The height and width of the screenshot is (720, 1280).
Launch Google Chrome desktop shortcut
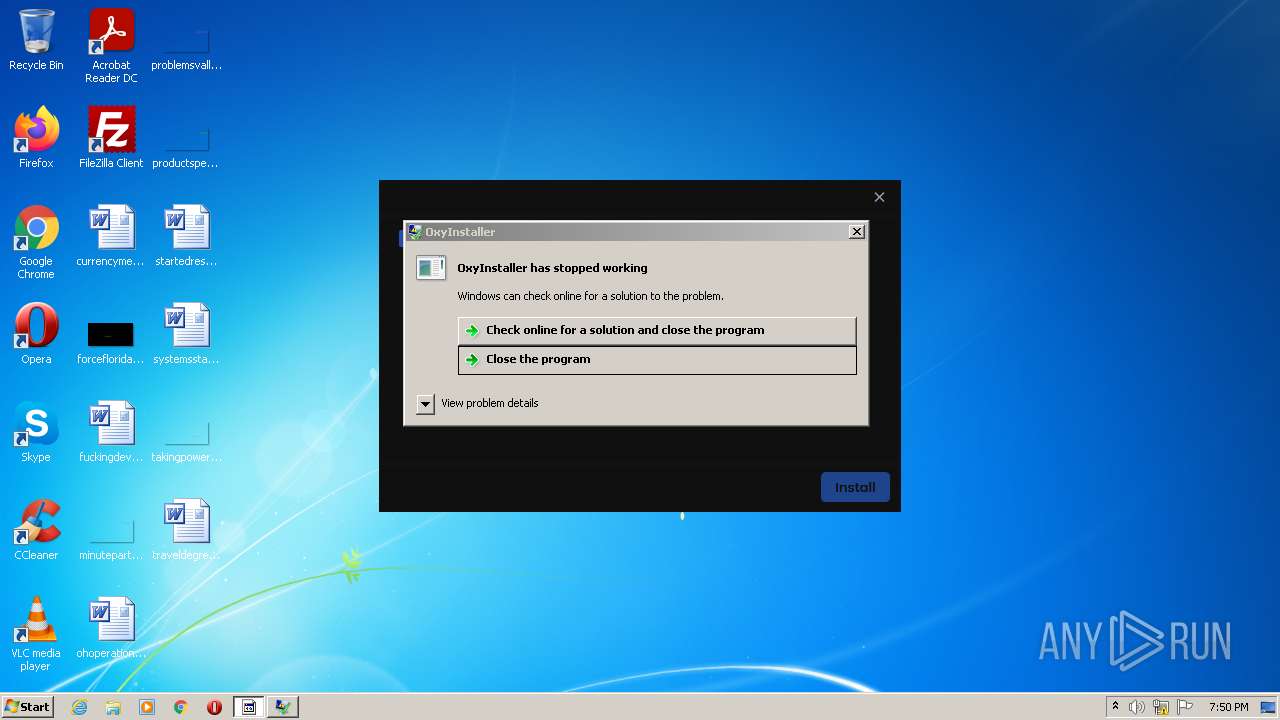pyautogui.click(x=36, y=242)
